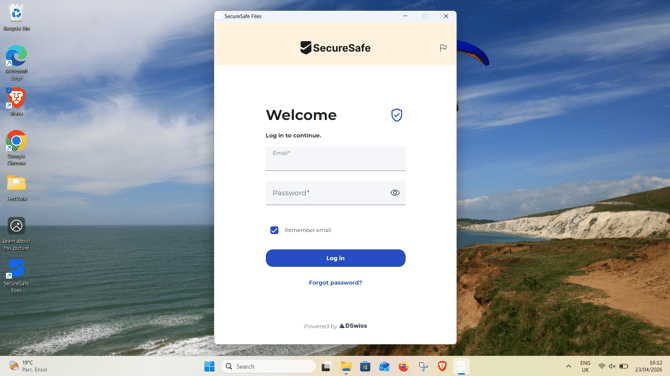Open the clock and date panel
The width and height of the screenshot is (670, 376).
[648, 366]
